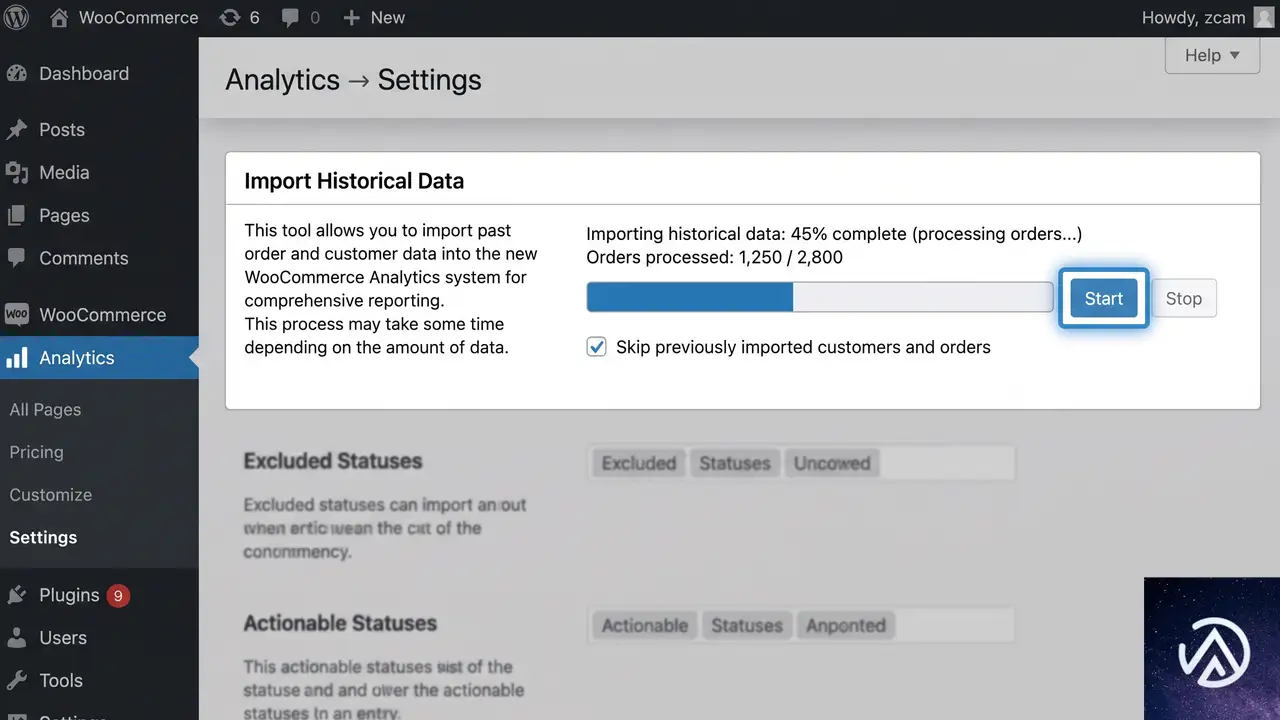Expand the Help dropdown
This screenshot has height=720, width=1280.
tap(1212, 56)
